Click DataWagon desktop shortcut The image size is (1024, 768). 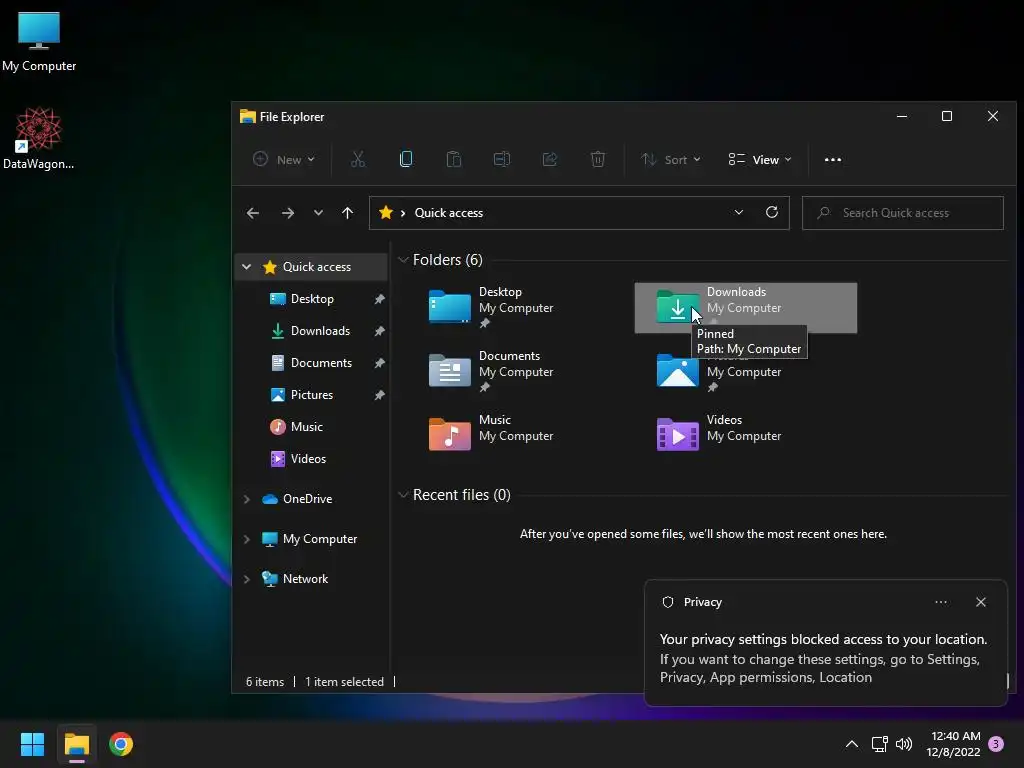pos(38,138)
